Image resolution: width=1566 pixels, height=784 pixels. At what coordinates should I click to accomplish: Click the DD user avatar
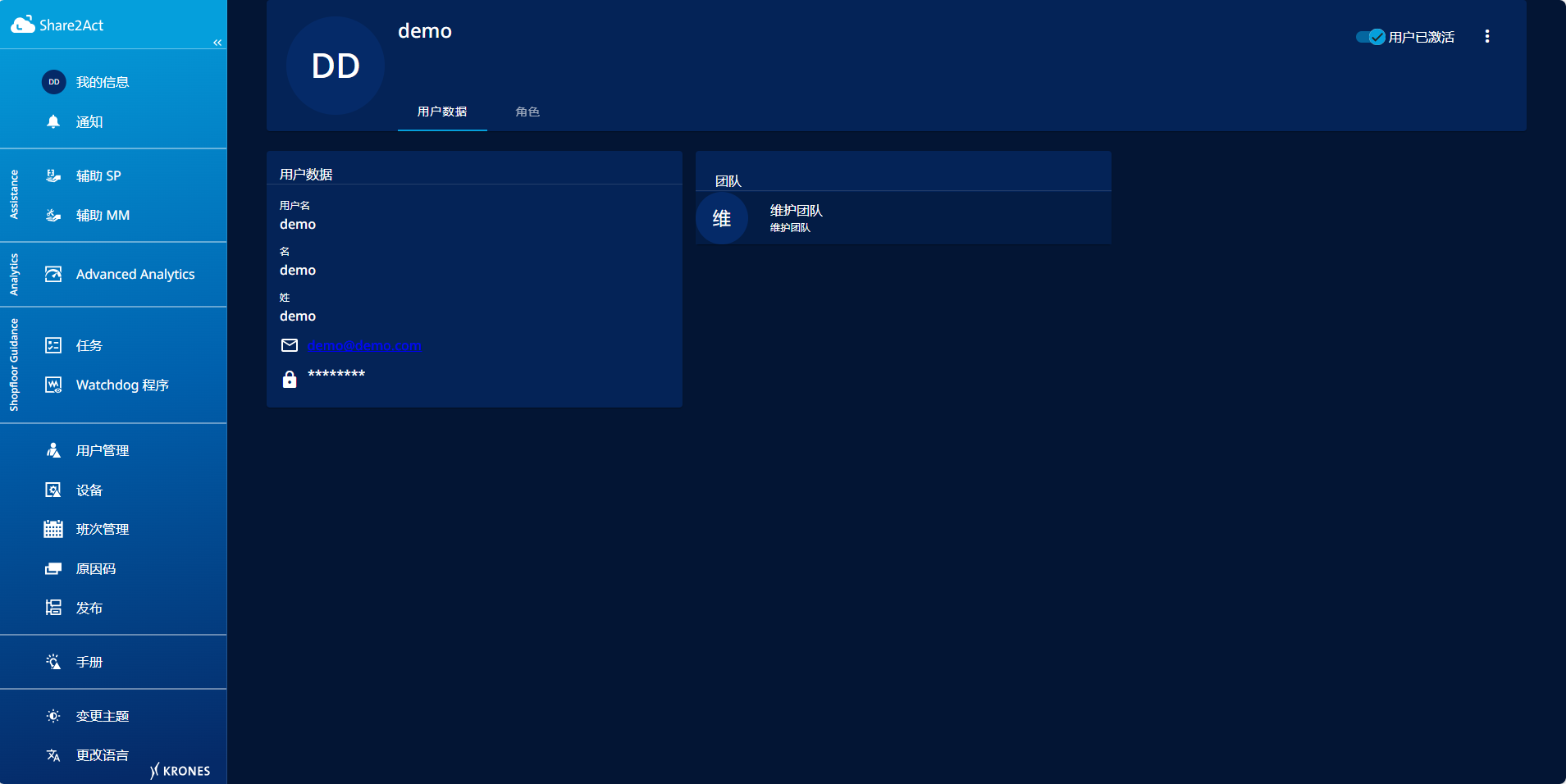336,66
